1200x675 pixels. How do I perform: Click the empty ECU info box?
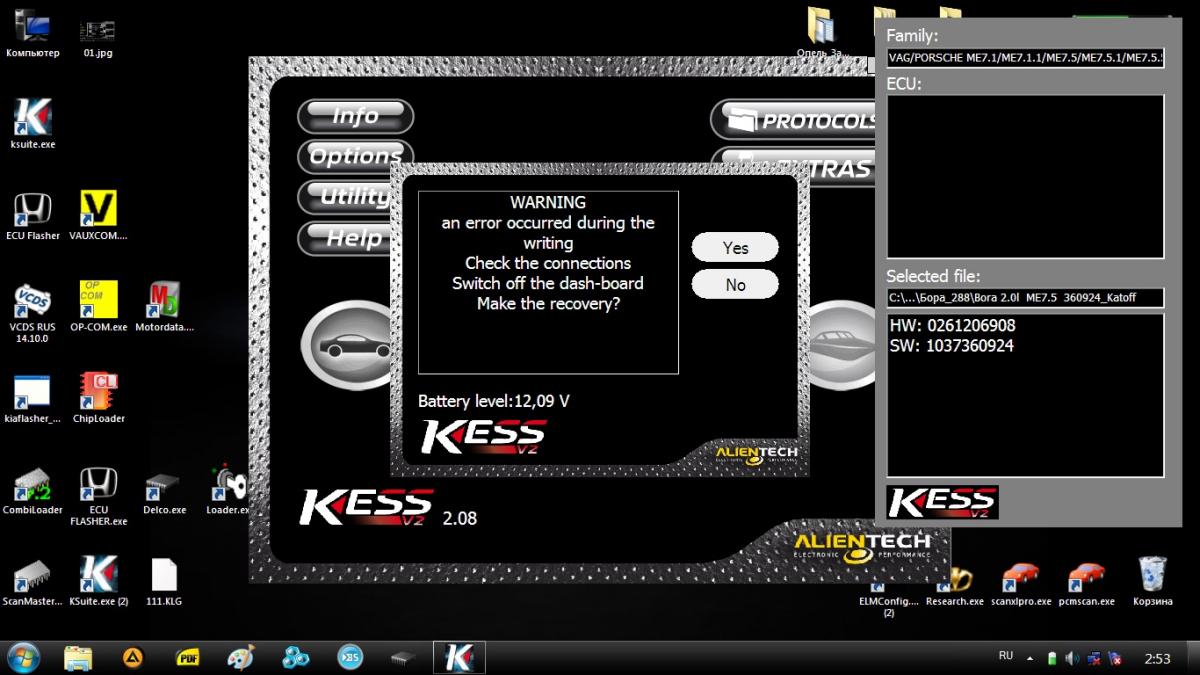pos(1025,177)
